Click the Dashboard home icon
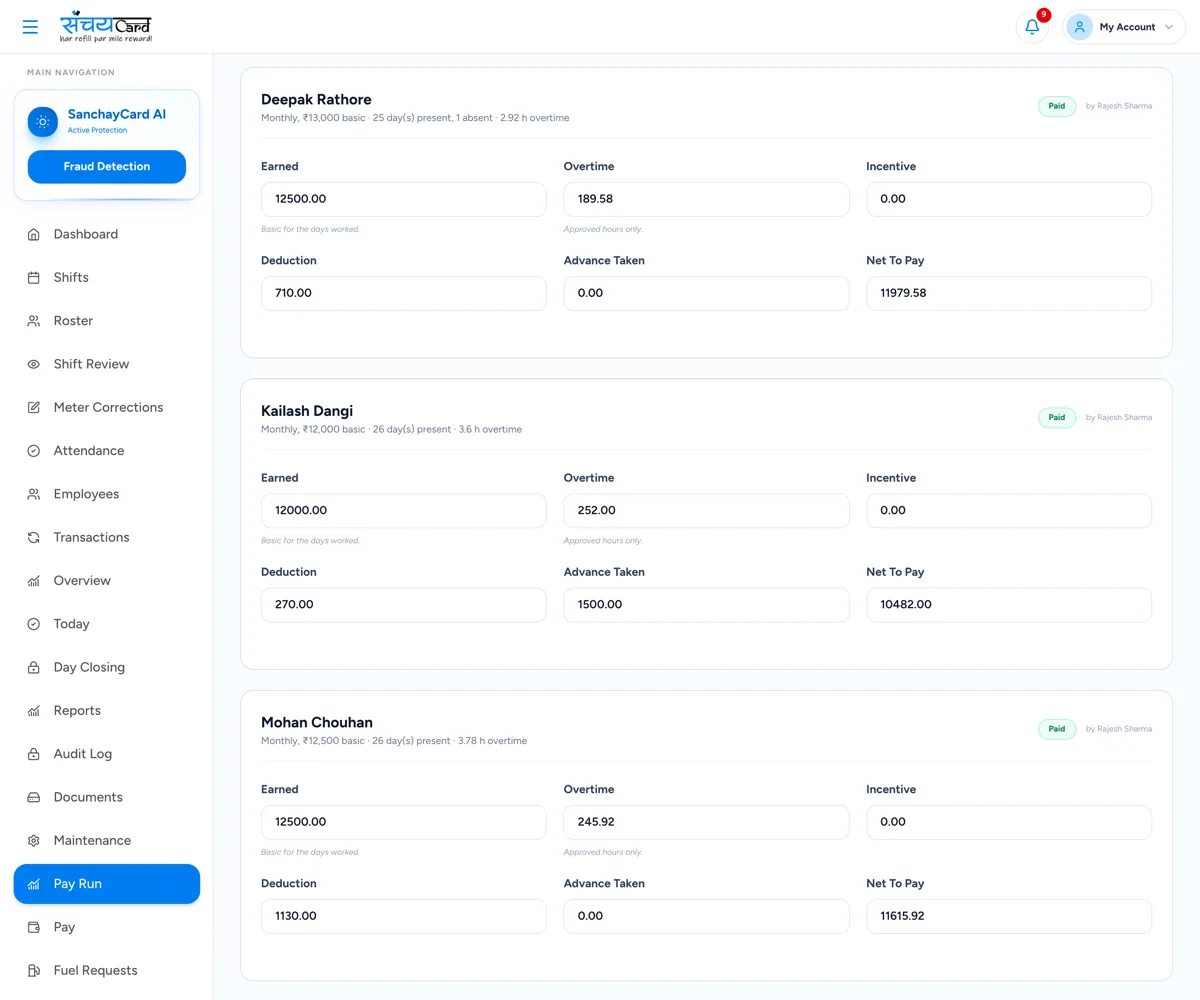This screenshot has height=1000, width=1200. tap(34, 234)
